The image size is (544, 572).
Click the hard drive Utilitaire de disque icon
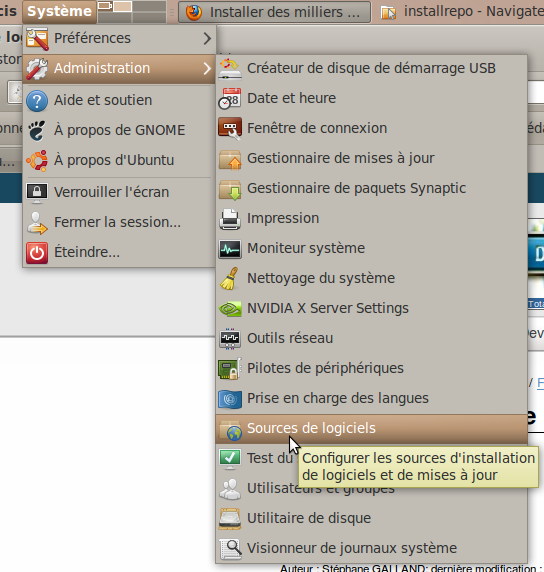point(230,519)
